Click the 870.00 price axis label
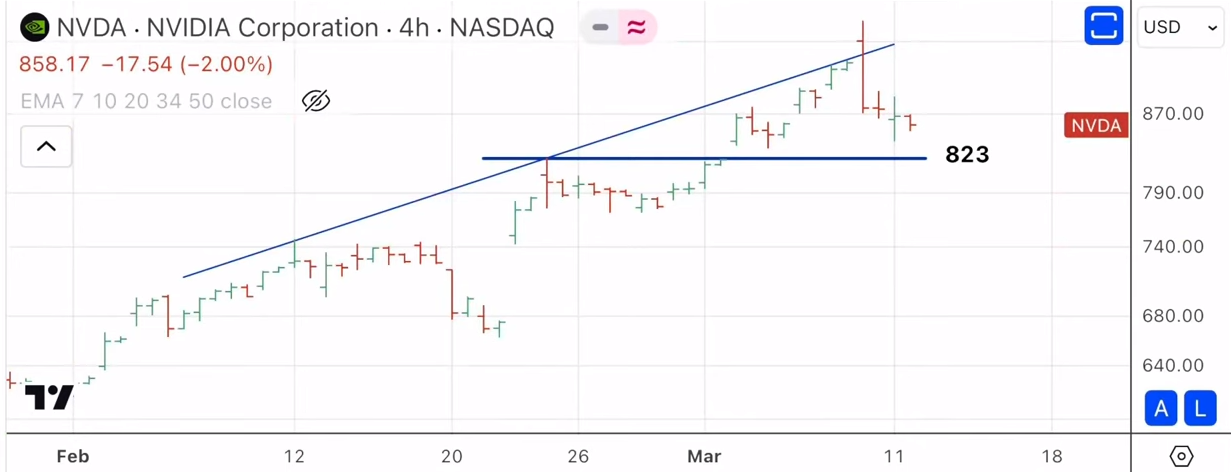The width and height of the screenshot is (1231, 472). (x=1173, y=114)
